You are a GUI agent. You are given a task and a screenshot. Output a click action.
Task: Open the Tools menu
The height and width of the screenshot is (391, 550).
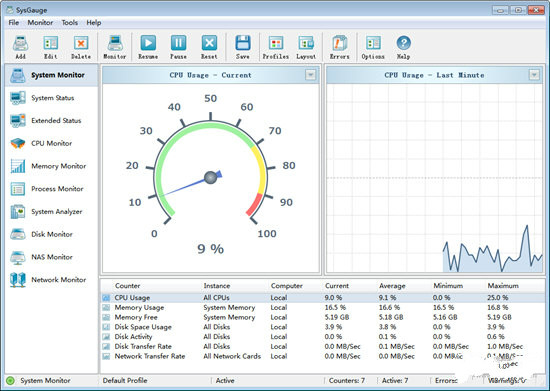(69, 23)
